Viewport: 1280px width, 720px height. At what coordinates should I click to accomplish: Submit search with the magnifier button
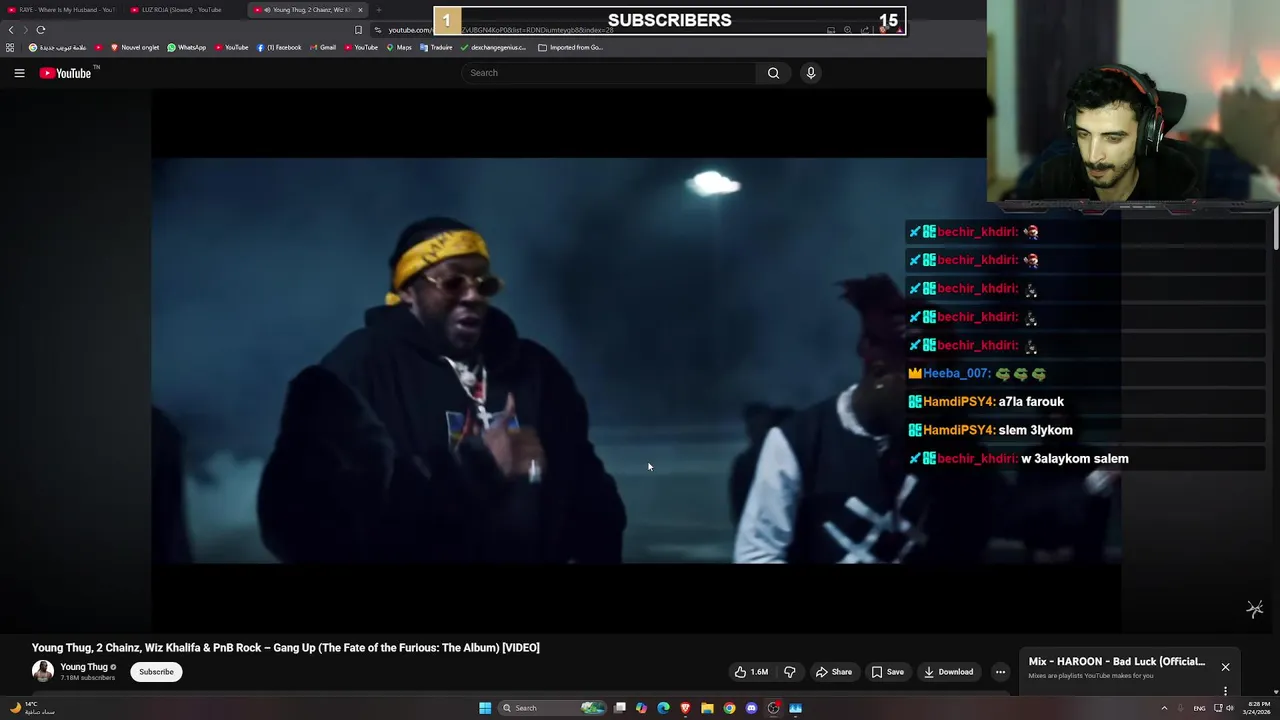pos(773,73)
